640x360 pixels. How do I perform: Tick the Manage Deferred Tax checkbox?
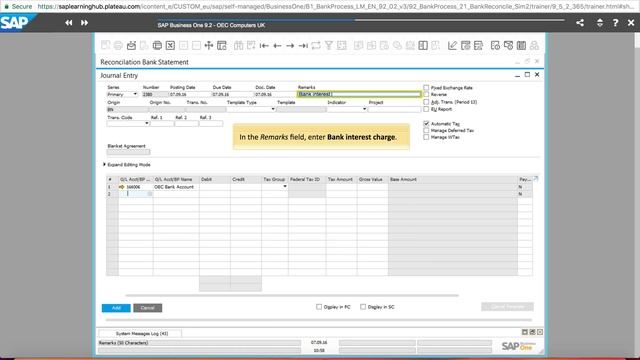coord(426,130)
